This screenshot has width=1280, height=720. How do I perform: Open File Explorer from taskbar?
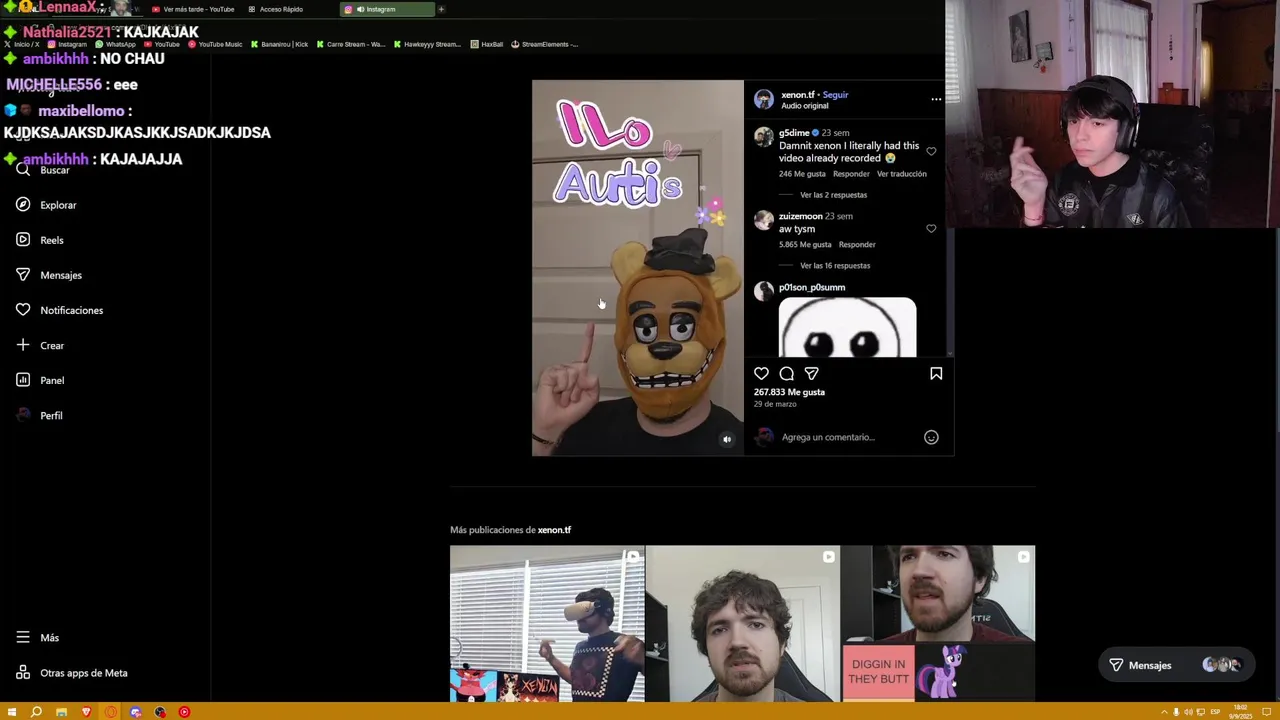coord(61,712)
